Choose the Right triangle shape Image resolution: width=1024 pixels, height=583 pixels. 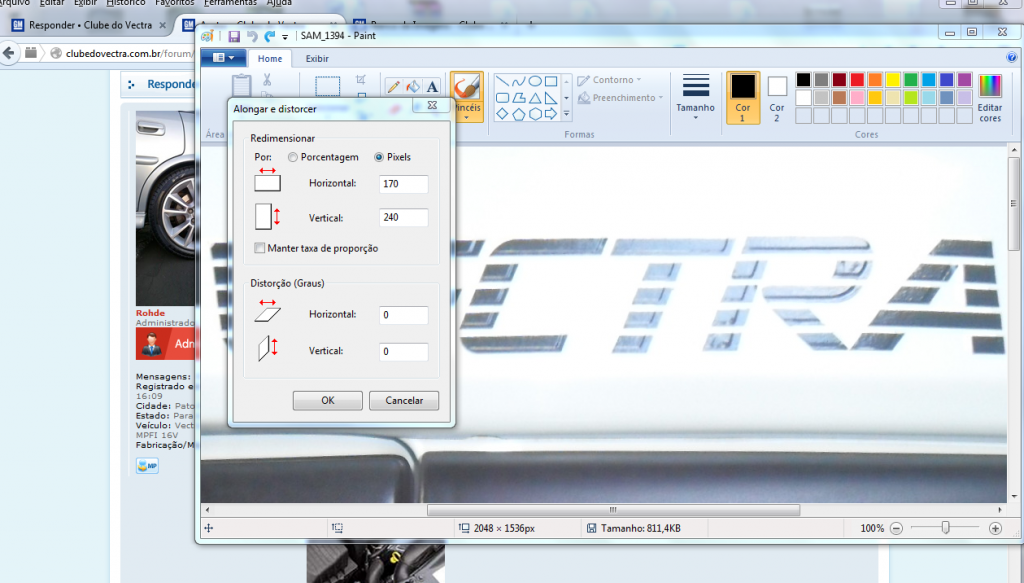551,98
